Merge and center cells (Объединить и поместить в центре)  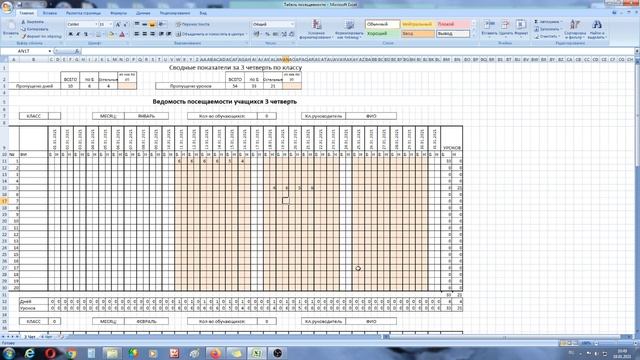click(x=211, y=34)
